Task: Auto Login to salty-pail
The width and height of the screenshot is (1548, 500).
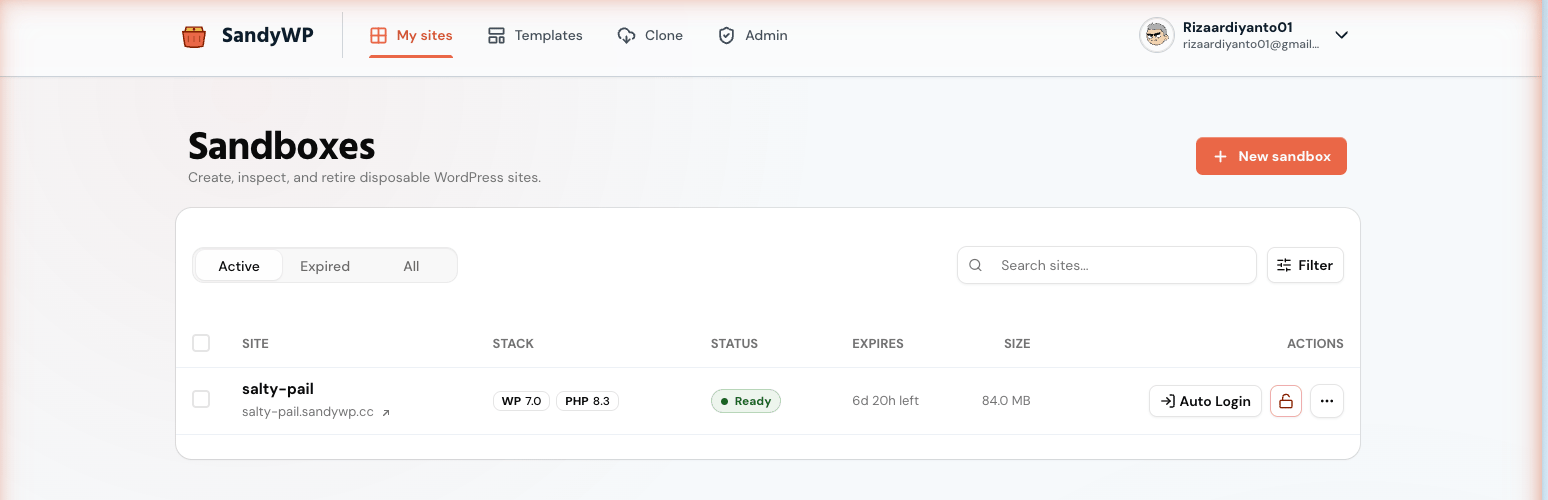Action: [x=1205, y=401]
